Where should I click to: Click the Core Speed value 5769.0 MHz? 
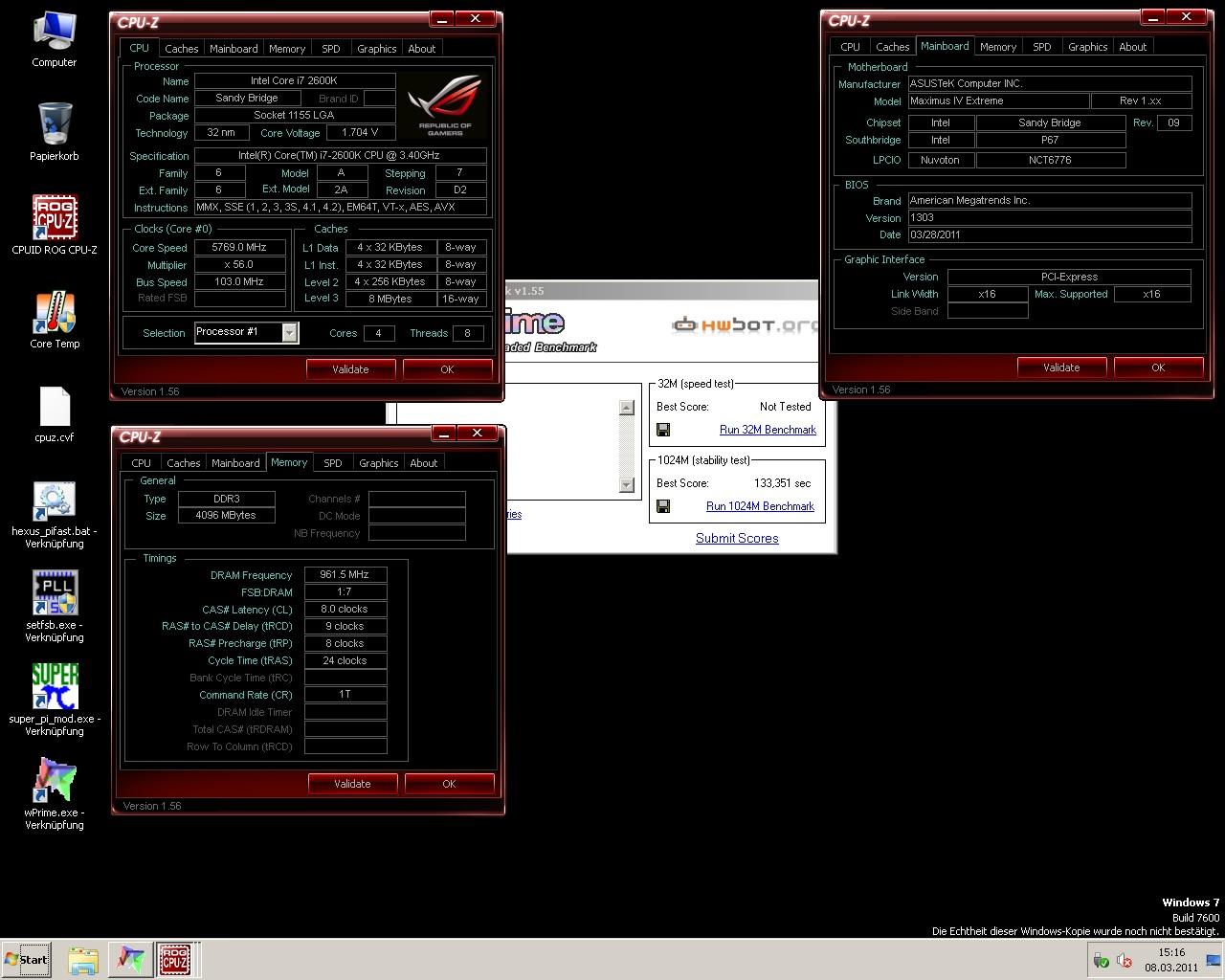point(239,247)
